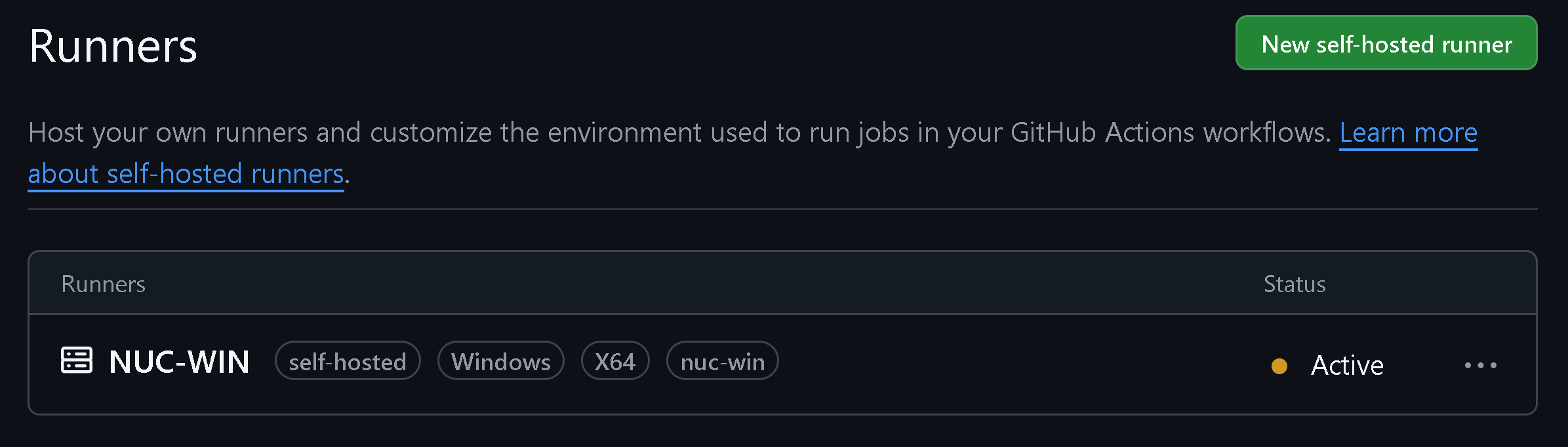Image resolution: width=1568 pixels, height=447 pixels.
Task: Select the self-hosted label badge
Action: pos(348,362)
